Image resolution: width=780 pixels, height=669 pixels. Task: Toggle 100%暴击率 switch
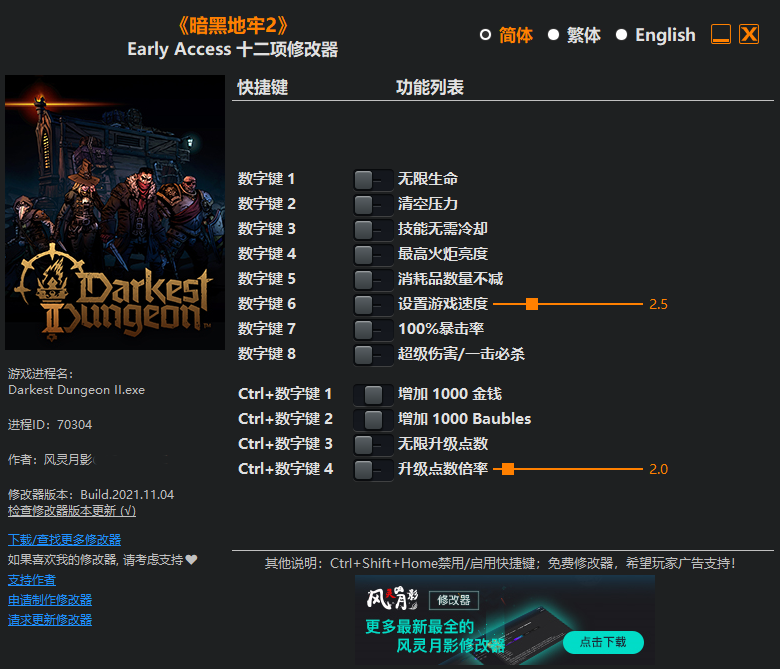(x=372, y=329)
